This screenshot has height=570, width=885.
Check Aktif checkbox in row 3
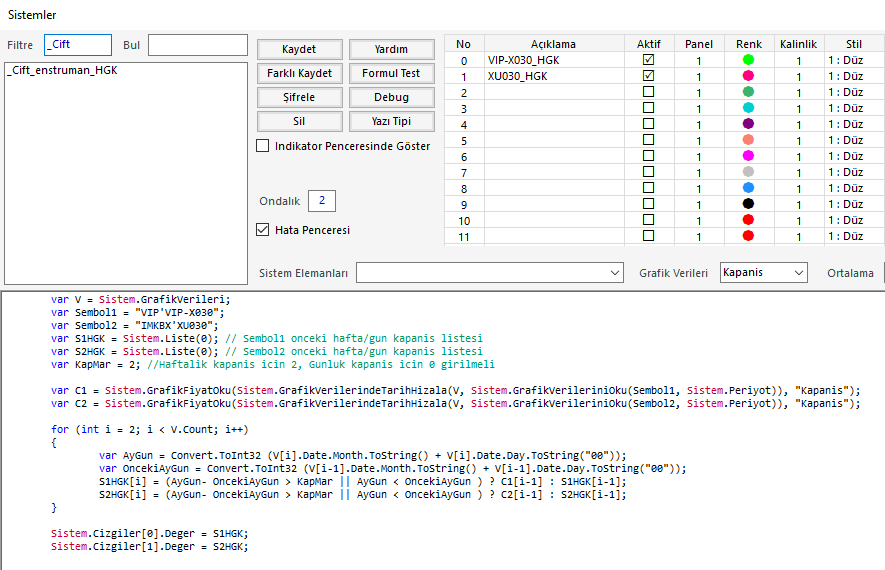[x=649, y=108]
